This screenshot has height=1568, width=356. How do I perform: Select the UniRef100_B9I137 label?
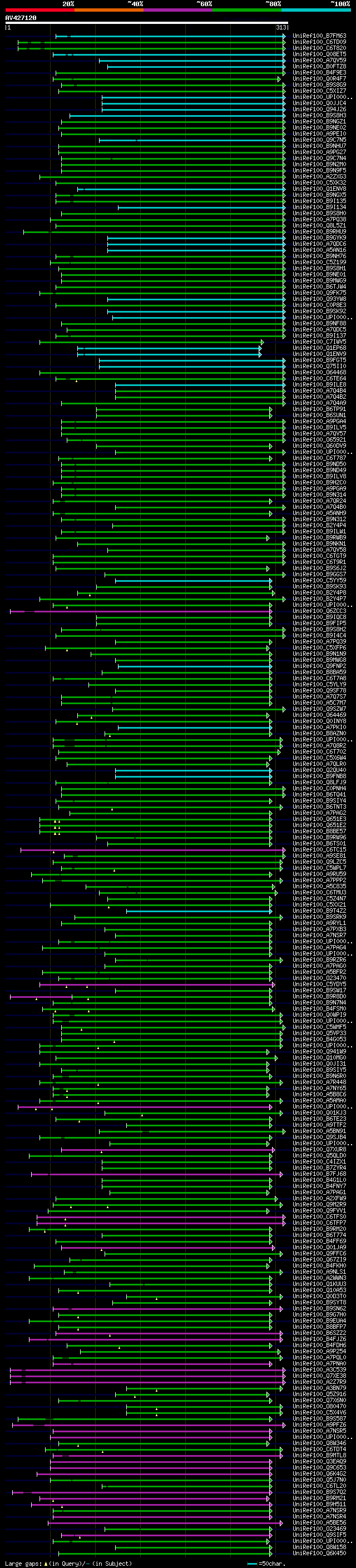(x=319, y=335)
